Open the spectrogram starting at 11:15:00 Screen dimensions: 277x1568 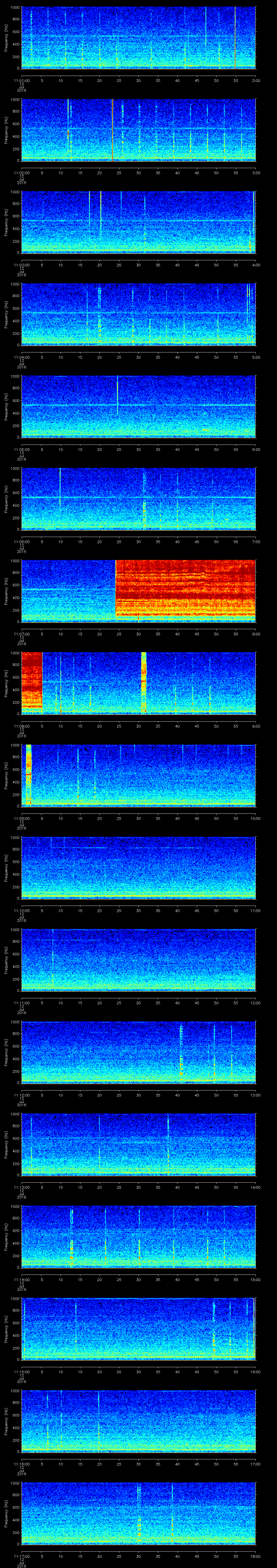(138, 1329)
